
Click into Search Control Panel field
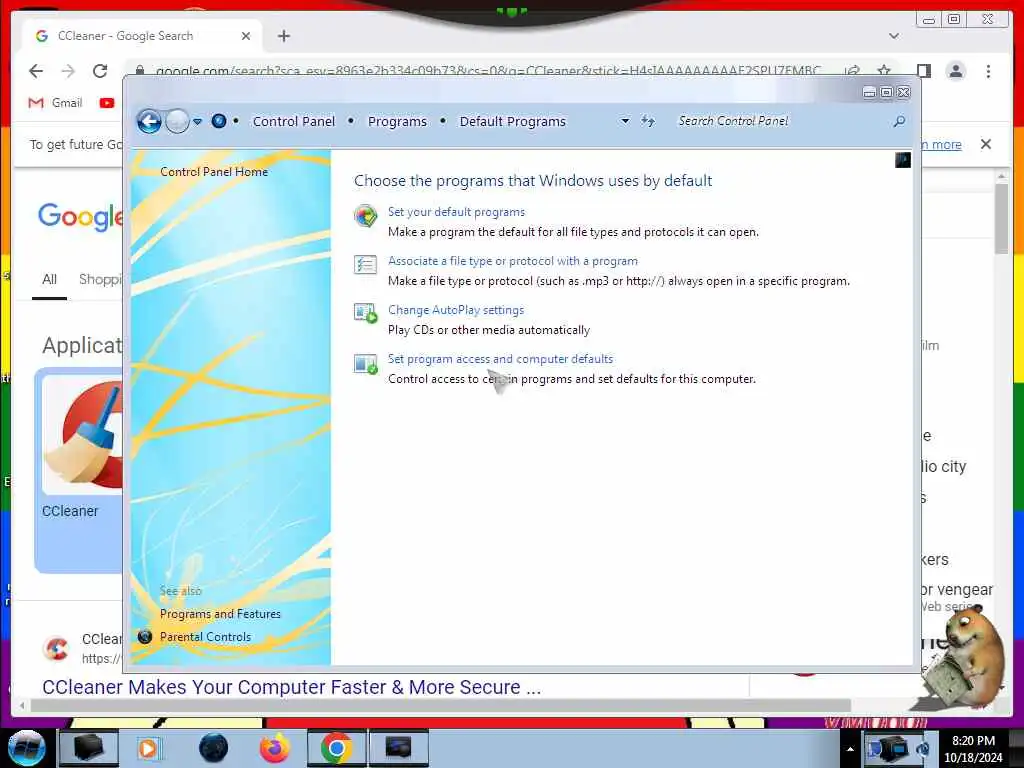(x=782, y=121)
